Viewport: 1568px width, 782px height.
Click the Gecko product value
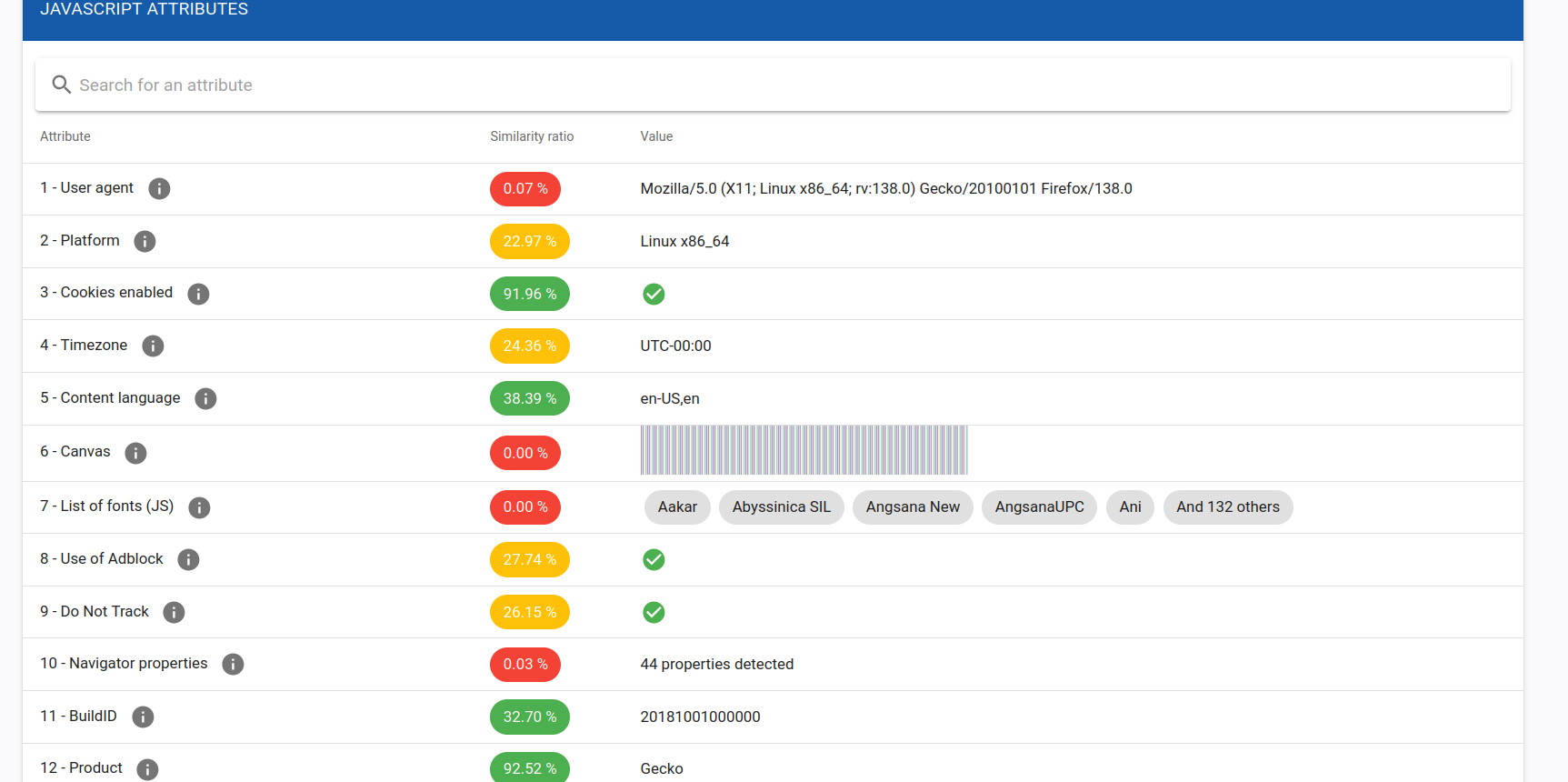[x=662, y=768]
